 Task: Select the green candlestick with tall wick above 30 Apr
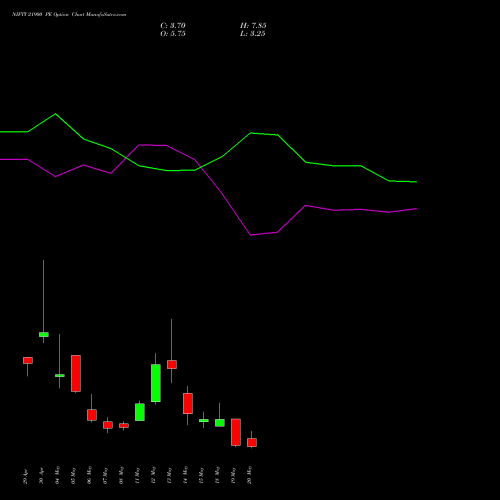pyautogui.click(x=44, y=334)
